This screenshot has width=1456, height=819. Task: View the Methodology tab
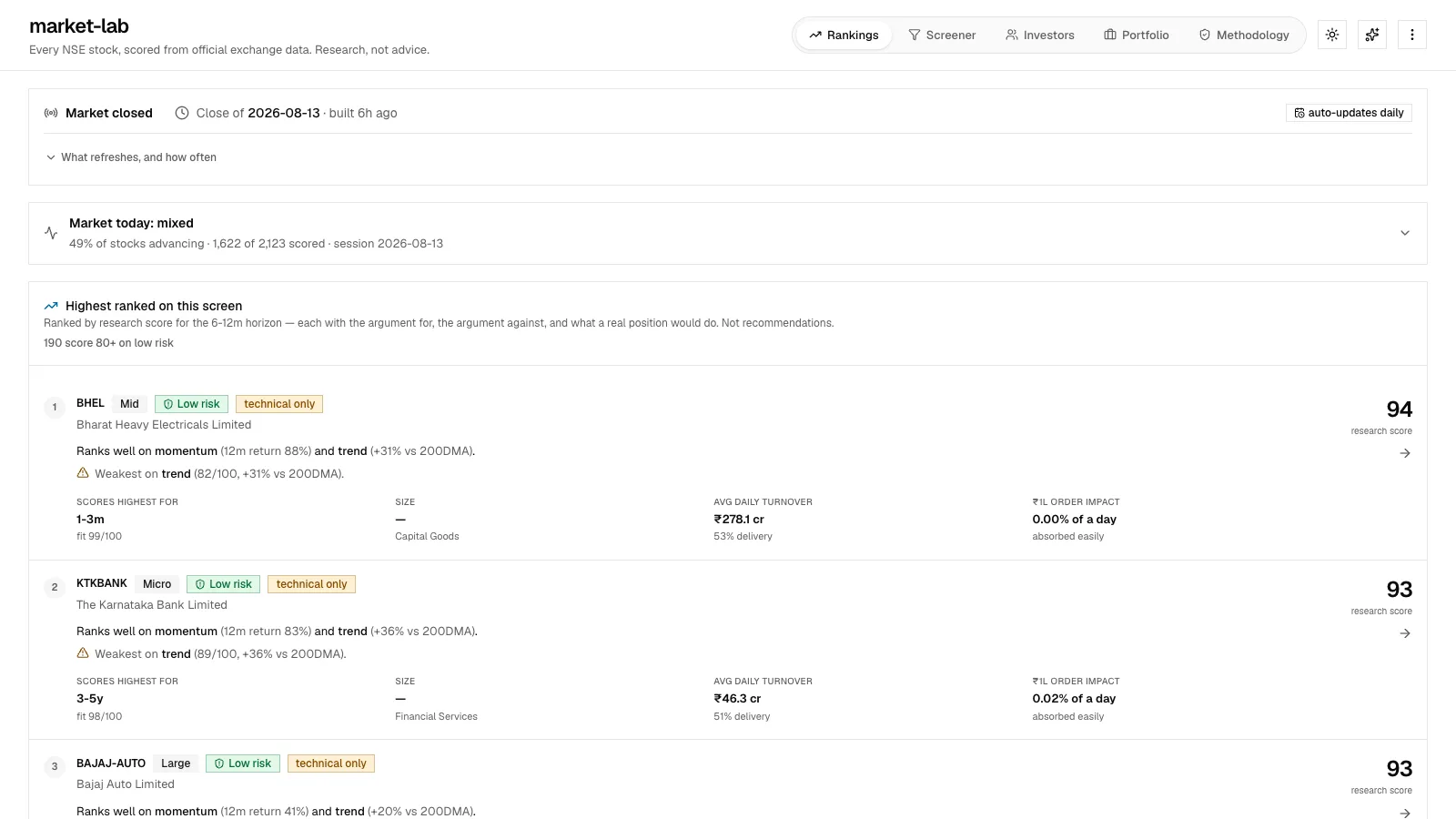pyautogui.click(x=1243, y=35)
